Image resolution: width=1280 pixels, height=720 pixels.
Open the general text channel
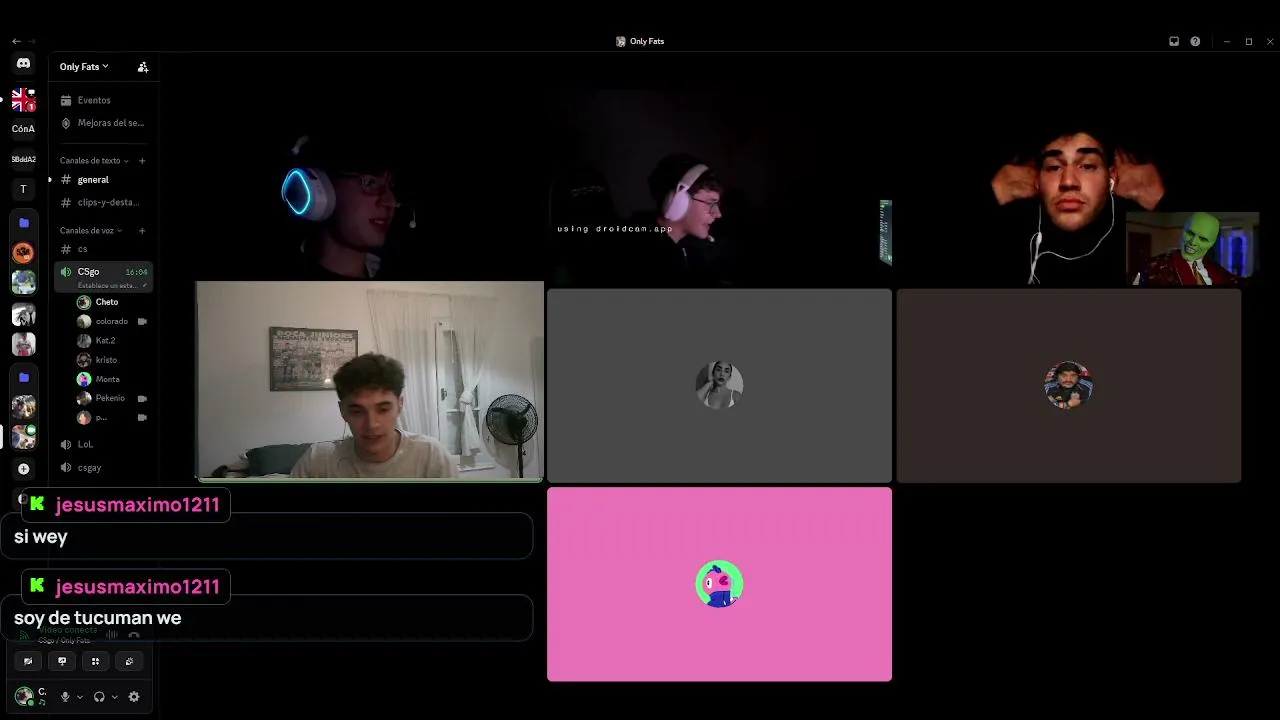[x=104, y=180]
